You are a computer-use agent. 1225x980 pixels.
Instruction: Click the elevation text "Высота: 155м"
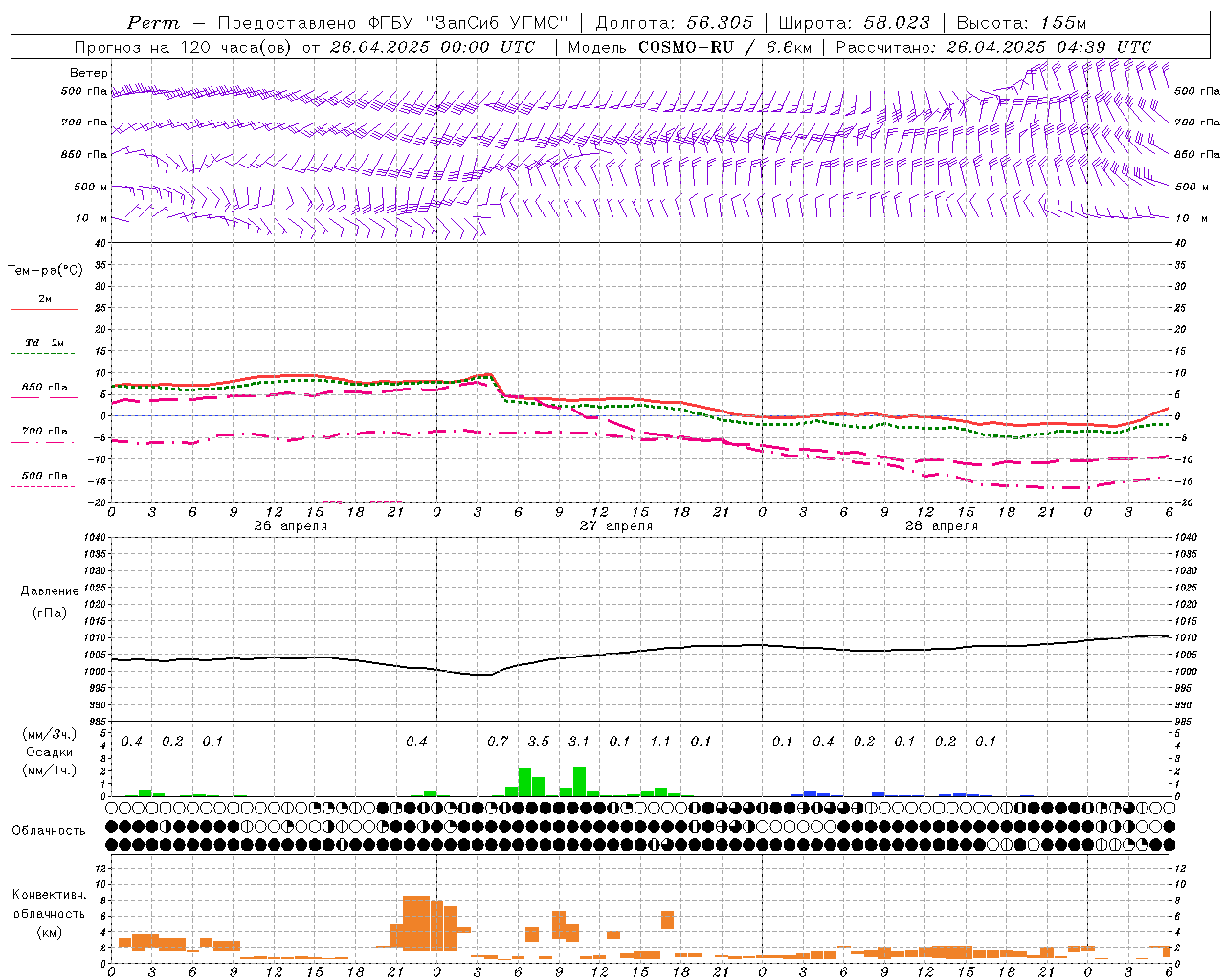pyautogui.click(x=1021, y=23)
